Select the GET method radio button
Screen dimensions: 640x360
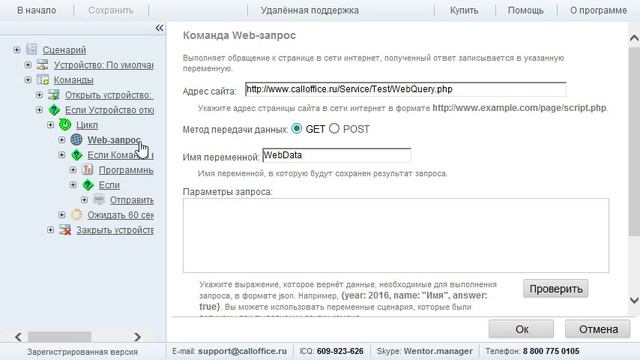coord(297,129)
